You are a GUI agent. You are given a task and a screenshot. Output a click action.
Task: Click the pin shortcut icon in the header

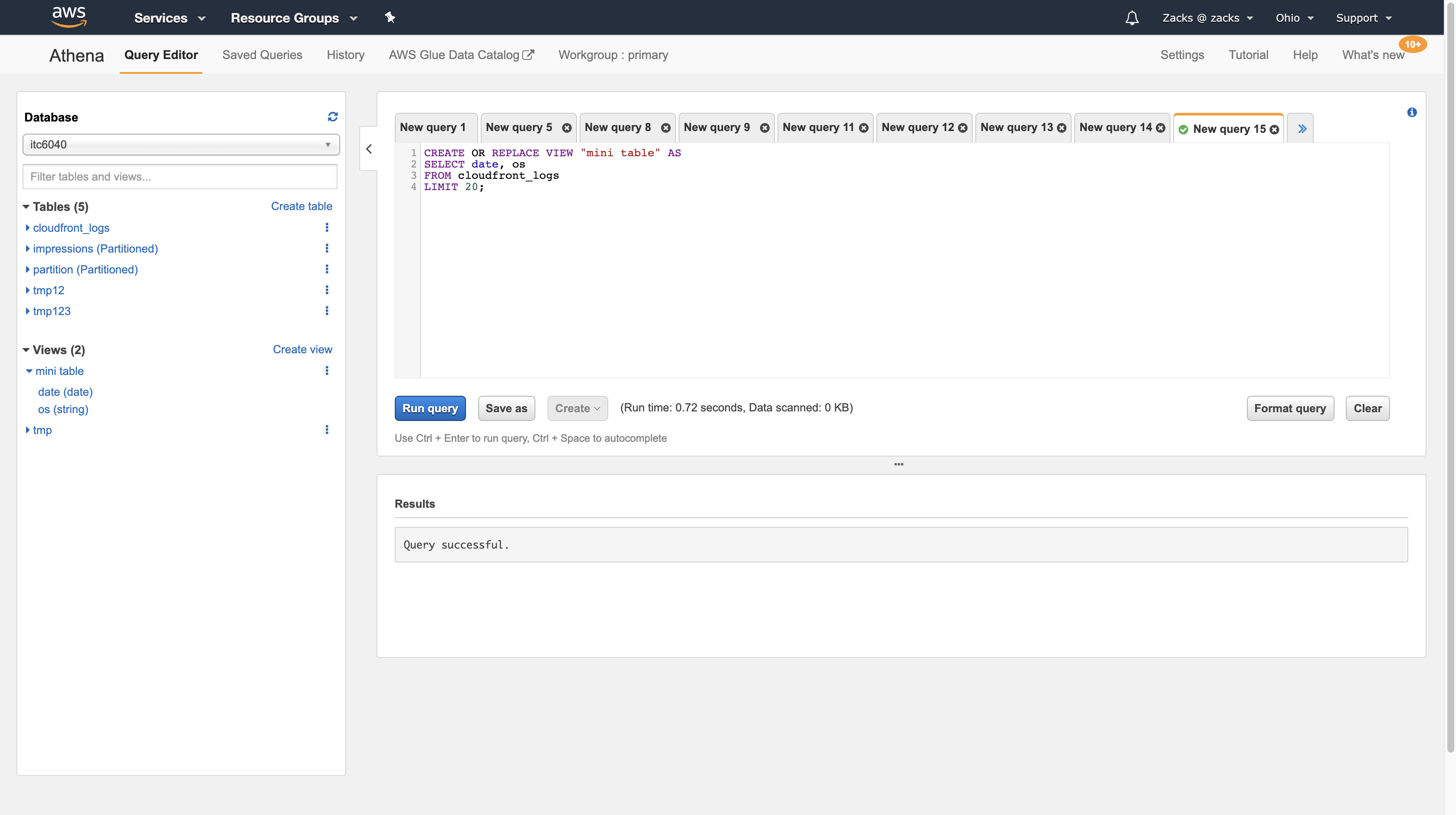click(x=390, y=17)
